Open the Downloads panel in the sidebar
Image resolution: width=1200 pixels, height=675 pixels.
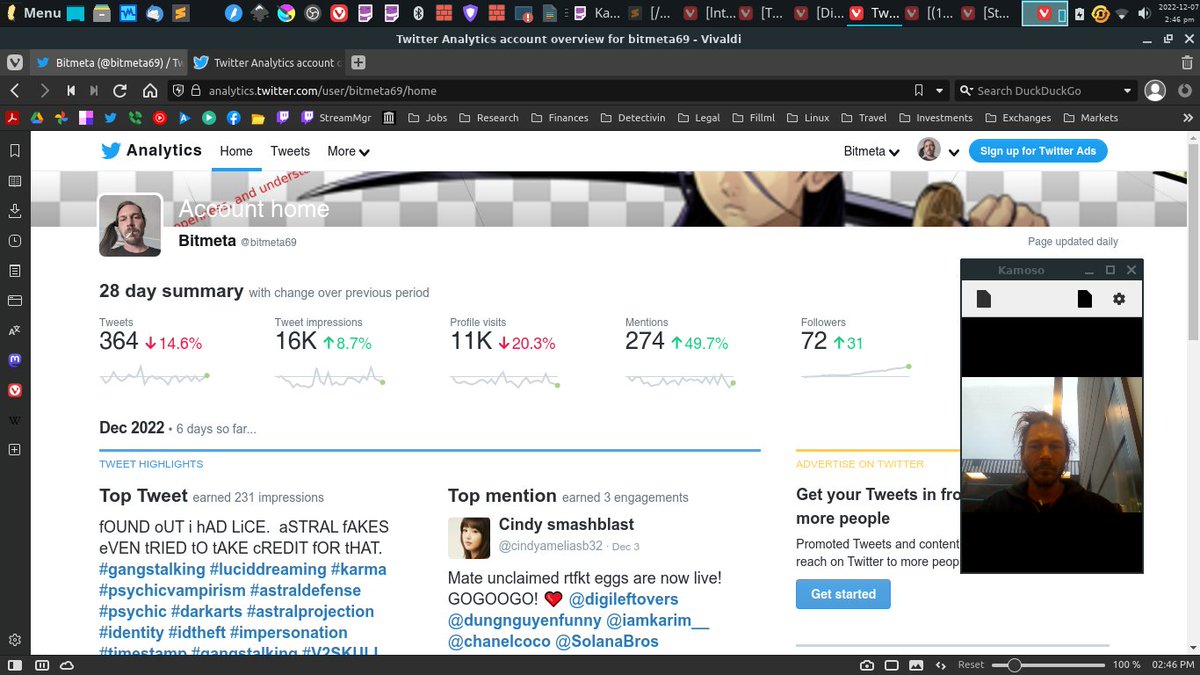tap(15, 211)
